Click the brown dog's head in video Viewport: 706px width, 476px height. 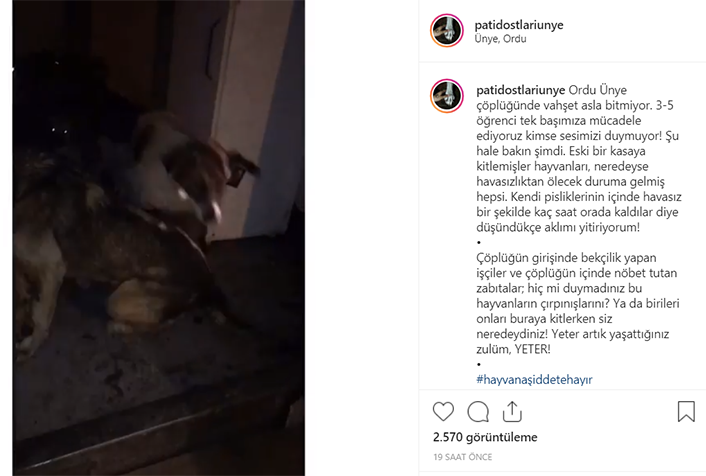[x=197, y=180]
